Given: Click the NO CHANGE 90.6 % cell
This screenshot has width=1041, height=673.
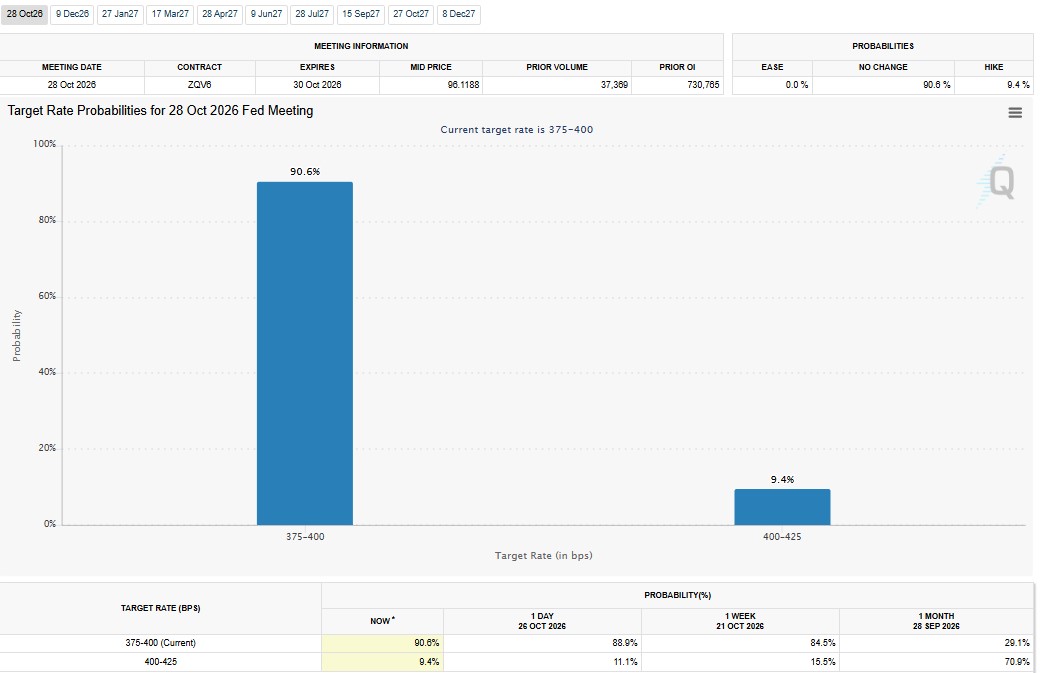Looking at the screenshot, I should click(x=883, y=85).
